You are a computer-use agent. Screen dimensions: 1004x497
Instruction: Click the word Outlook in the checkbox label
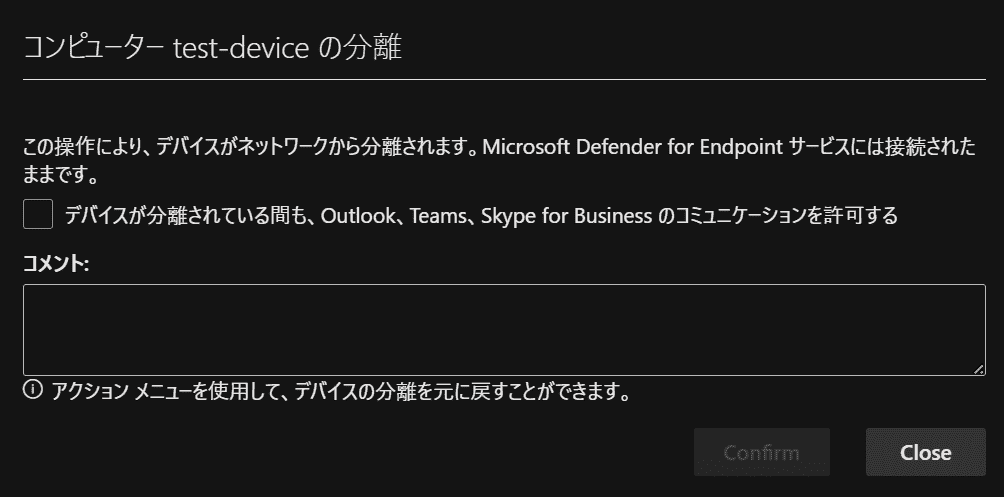[x=358, y=215]
